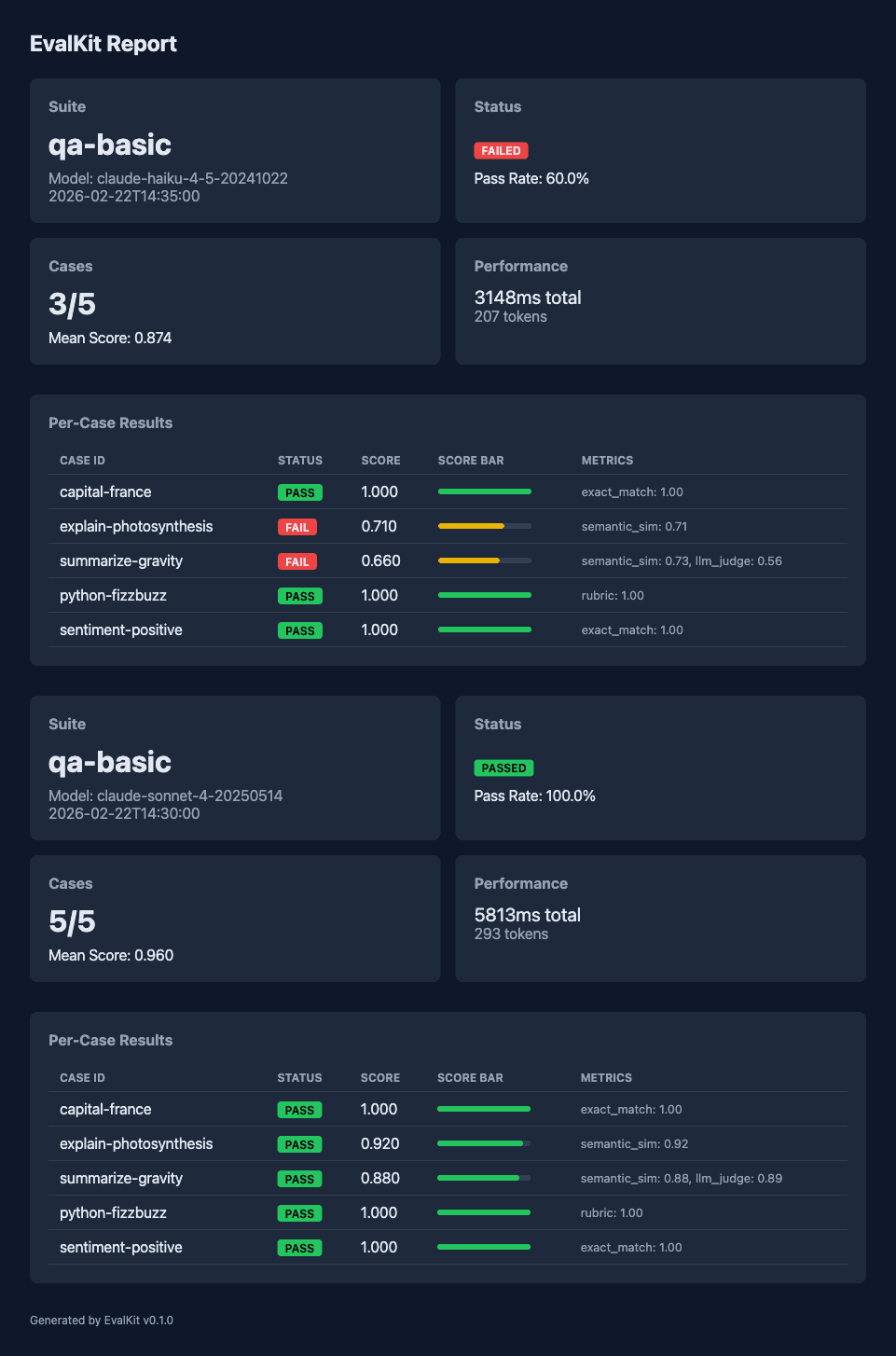Click the FAIL badge beside score 0.660

[x=297, y=561]
